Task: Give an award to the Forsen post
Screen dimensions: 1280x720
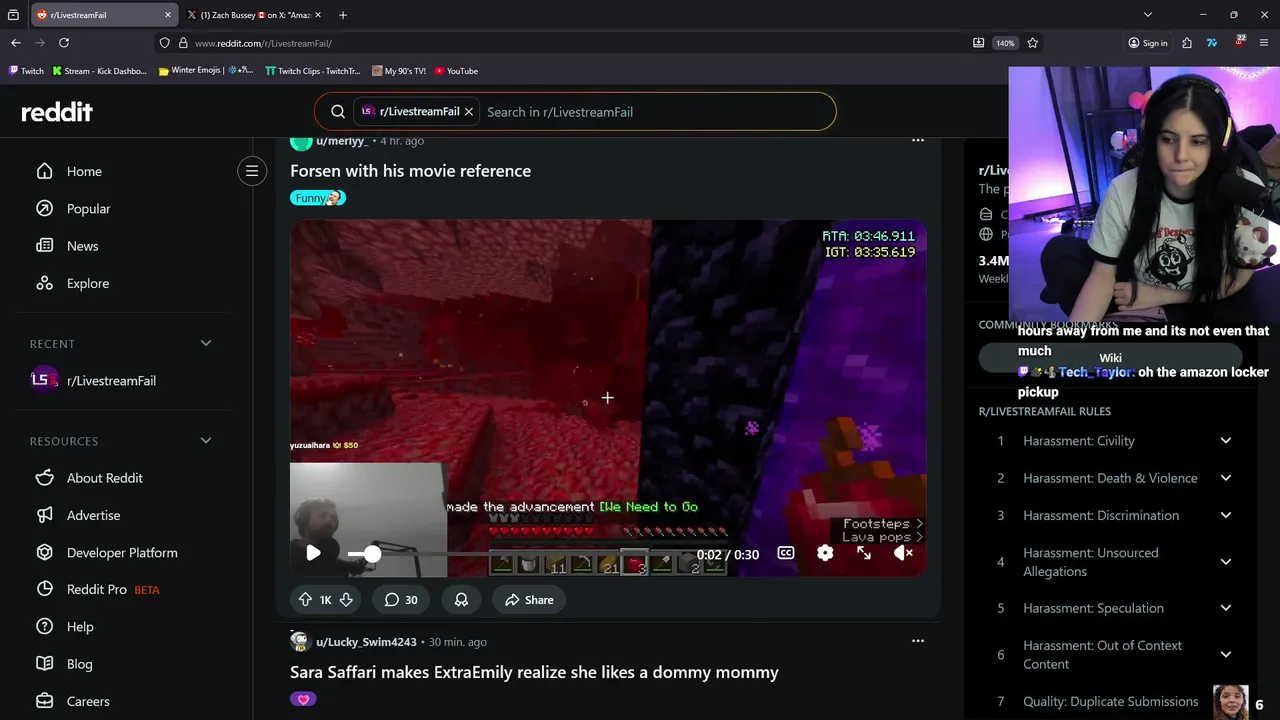Action: click(461, 600)
